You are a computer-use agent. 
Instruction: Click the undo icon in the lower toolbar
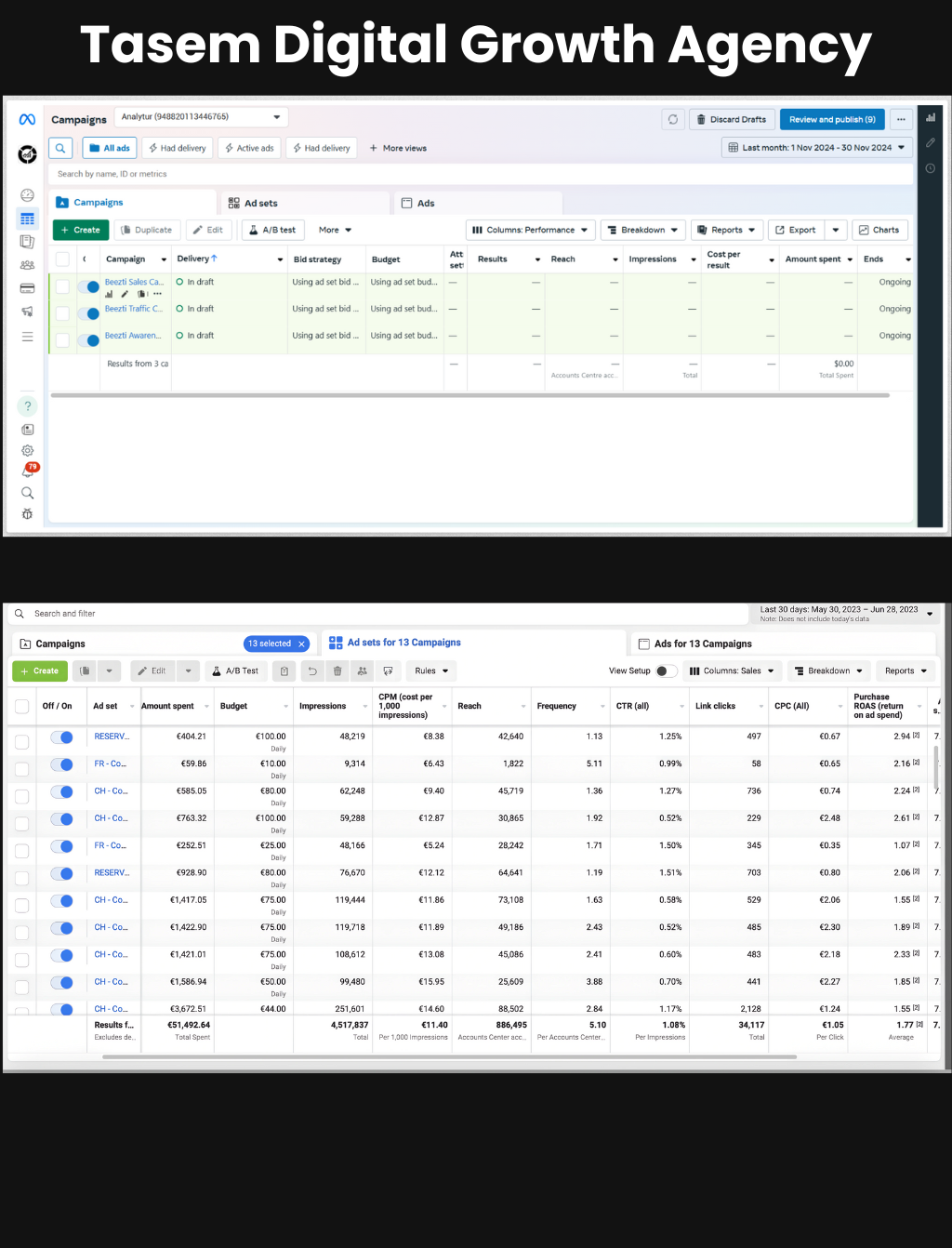pos(312,670)
